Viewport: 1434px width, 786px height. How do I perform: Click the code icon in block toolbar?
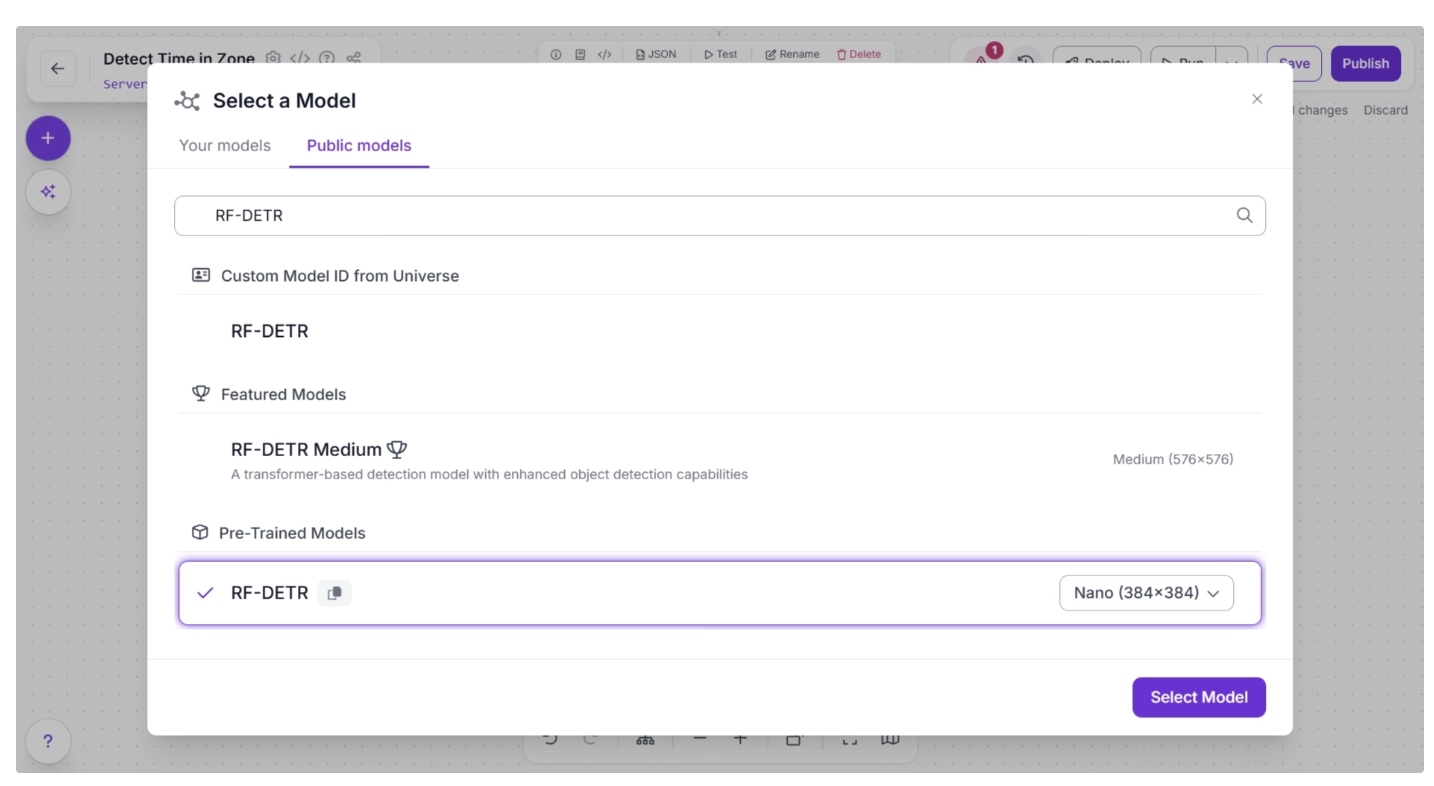(604, 55)
